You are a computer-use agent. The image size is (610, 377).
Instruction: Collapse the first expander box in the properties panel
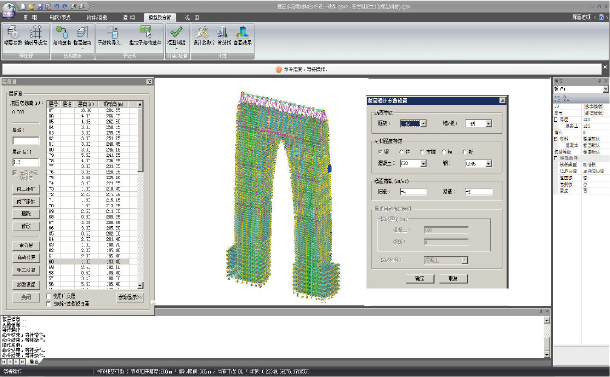[556, 119]
